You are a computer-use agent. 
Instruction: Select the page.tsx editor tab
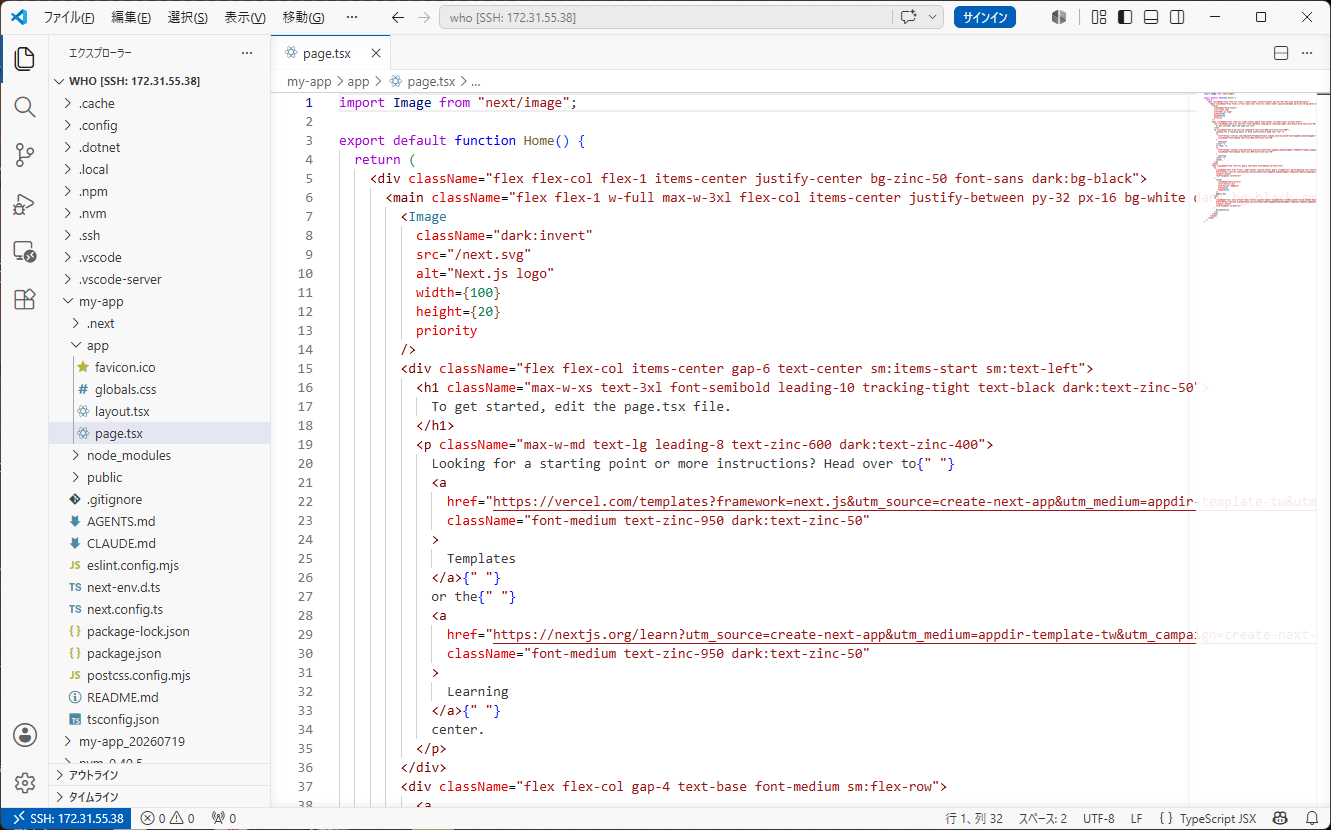click(x=331, y=54)
